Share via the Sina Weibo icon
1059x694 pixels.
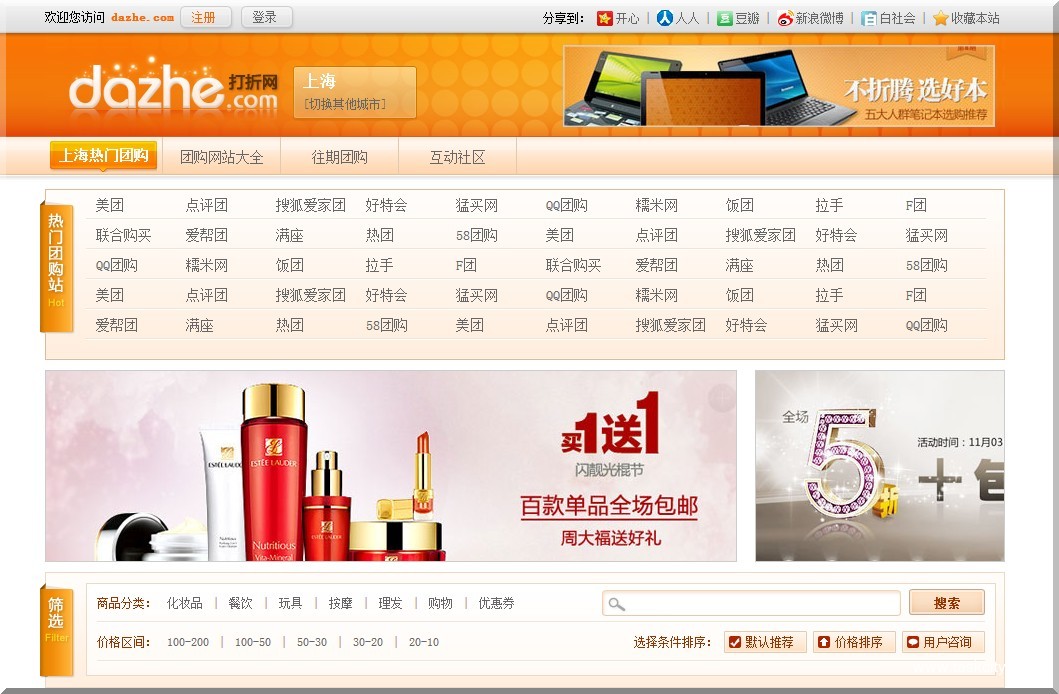785,18
